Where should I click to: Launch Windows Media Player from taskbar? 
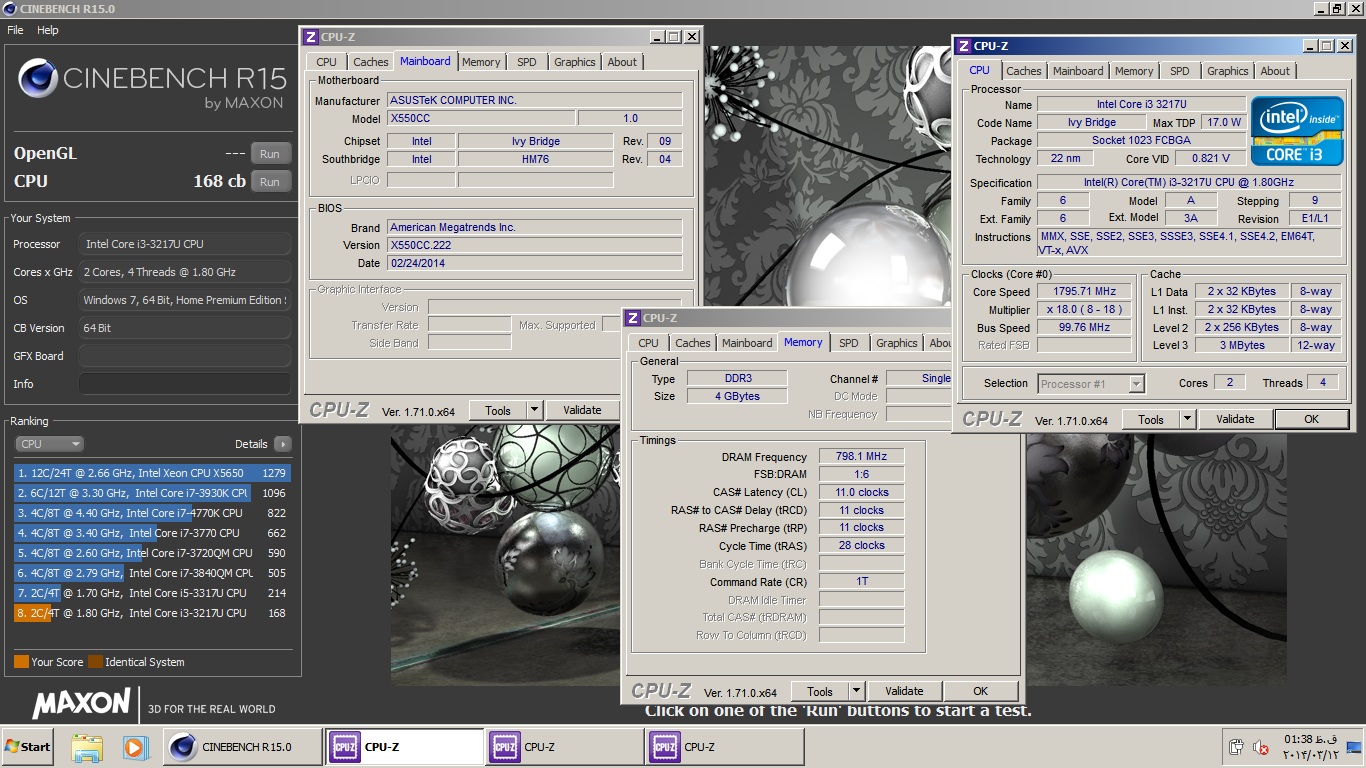pos(135,747)
